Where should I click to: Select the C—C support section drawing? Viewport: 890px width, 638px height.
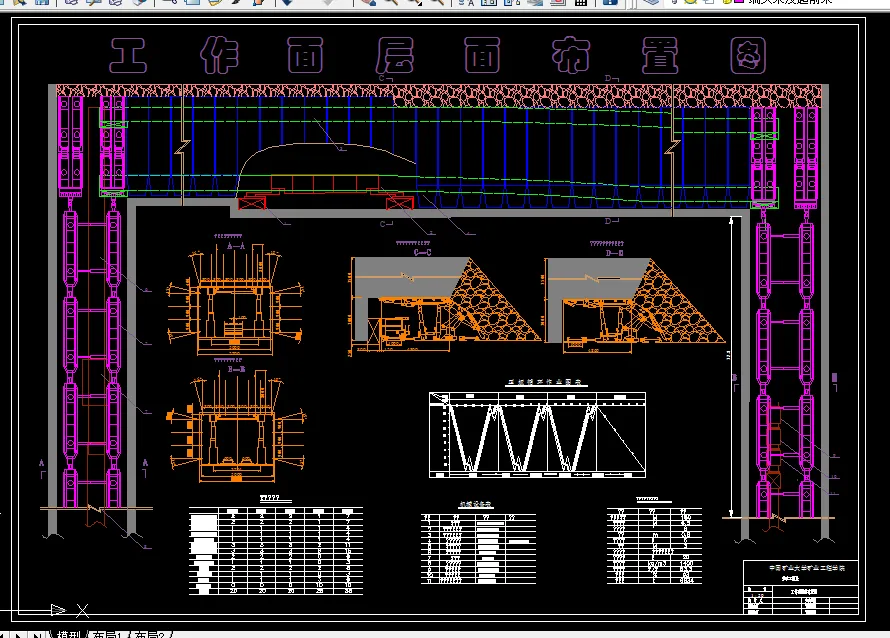tap(444, 305)
